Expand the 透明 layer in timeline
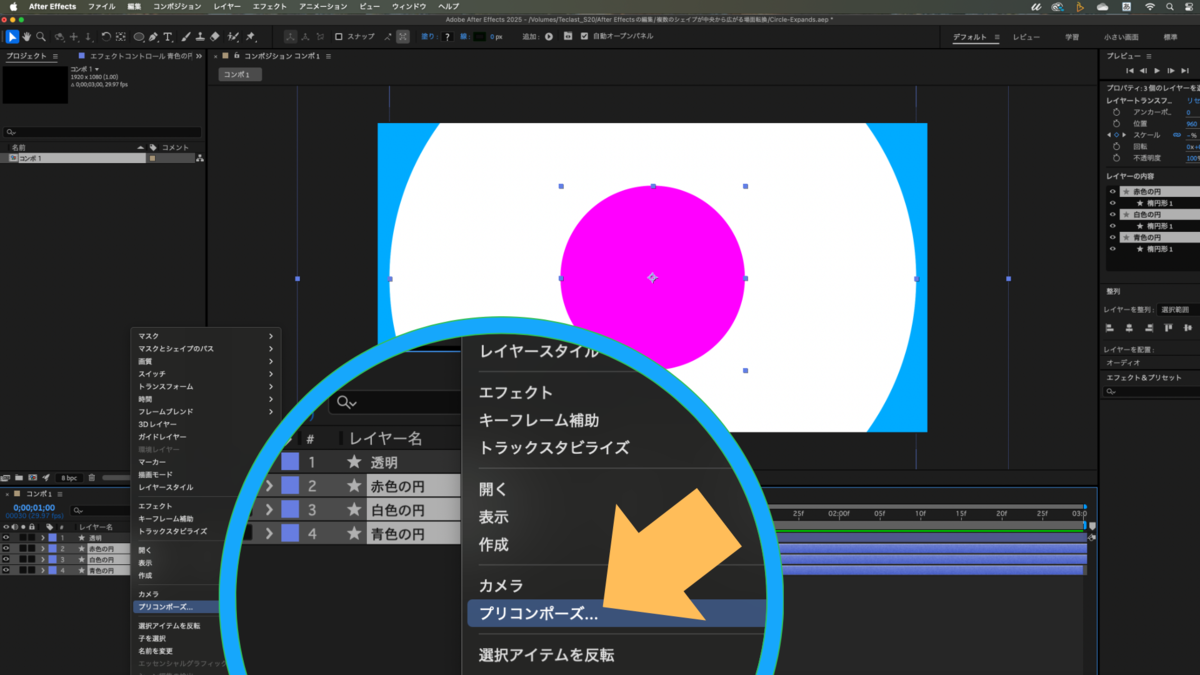Image resolution: width=1200 pixels, height=675 pixels. point(42,537)
